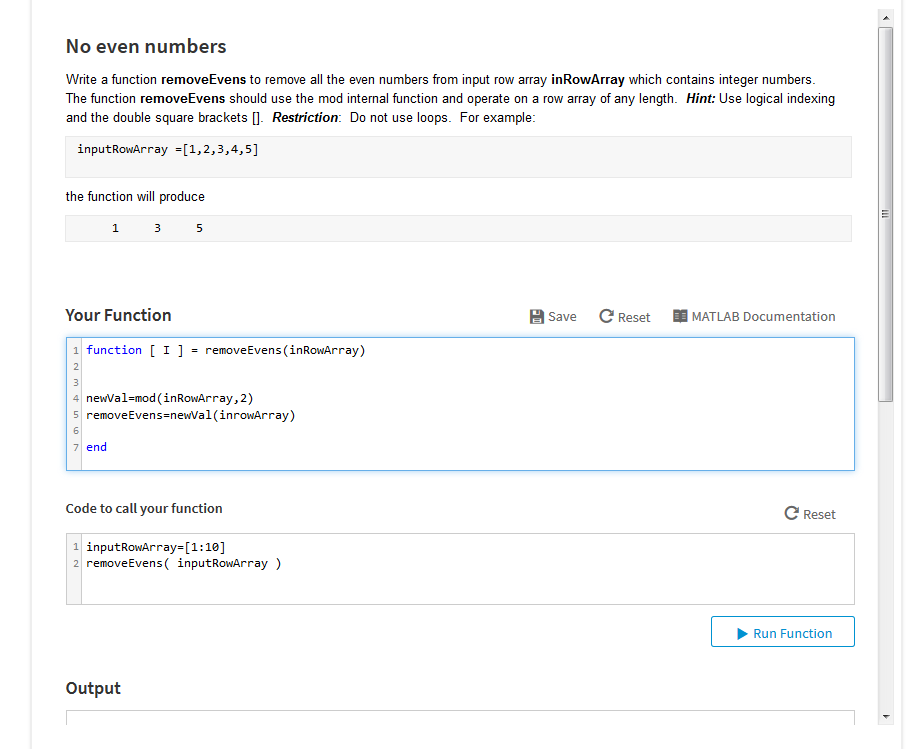Image resolution: width=923 pixels, height=749 pixels.
Task: Click the end keyword on line 7
Action: pos(95,446)
